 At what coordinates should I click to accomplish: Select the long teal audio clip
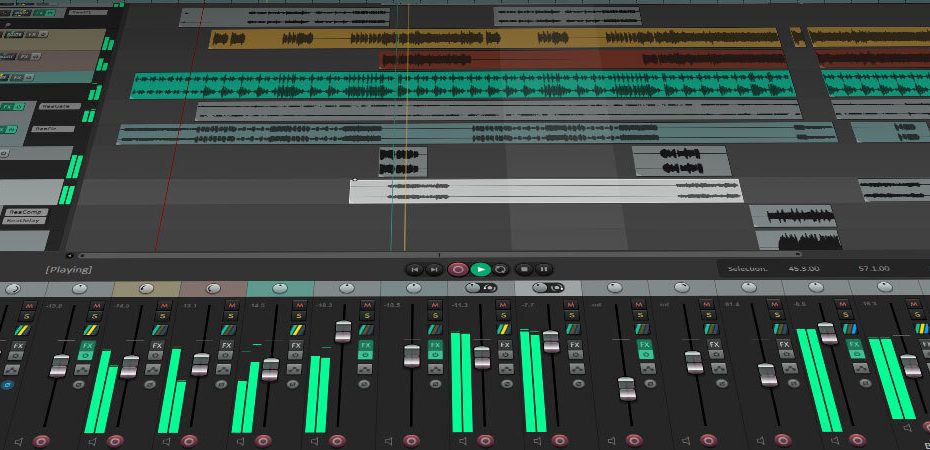tap(460, 85)
